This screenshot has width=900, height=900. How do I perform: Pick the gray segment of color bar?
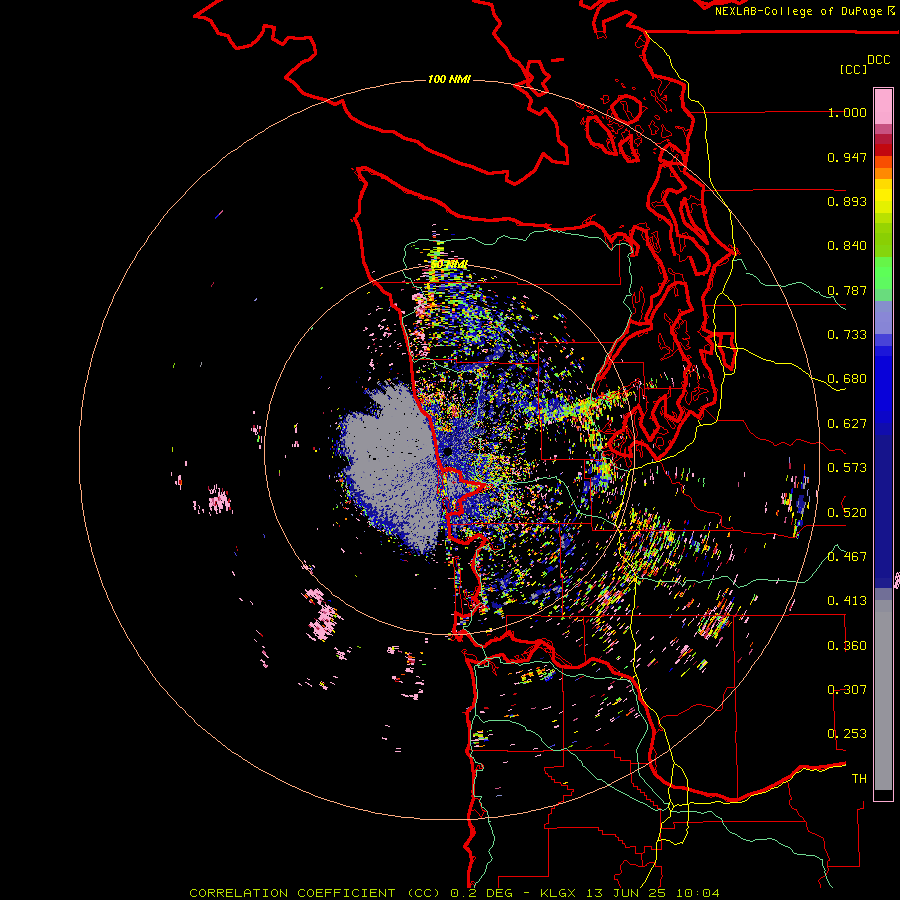click(x=883, y=695)
